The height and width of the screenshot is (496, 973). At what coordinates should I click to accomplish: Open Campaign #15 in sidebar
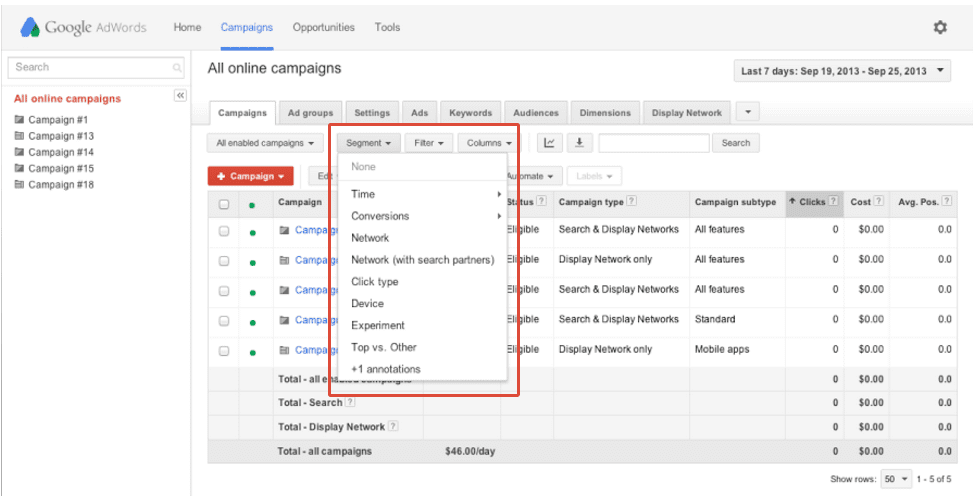(x=61, y=168)
